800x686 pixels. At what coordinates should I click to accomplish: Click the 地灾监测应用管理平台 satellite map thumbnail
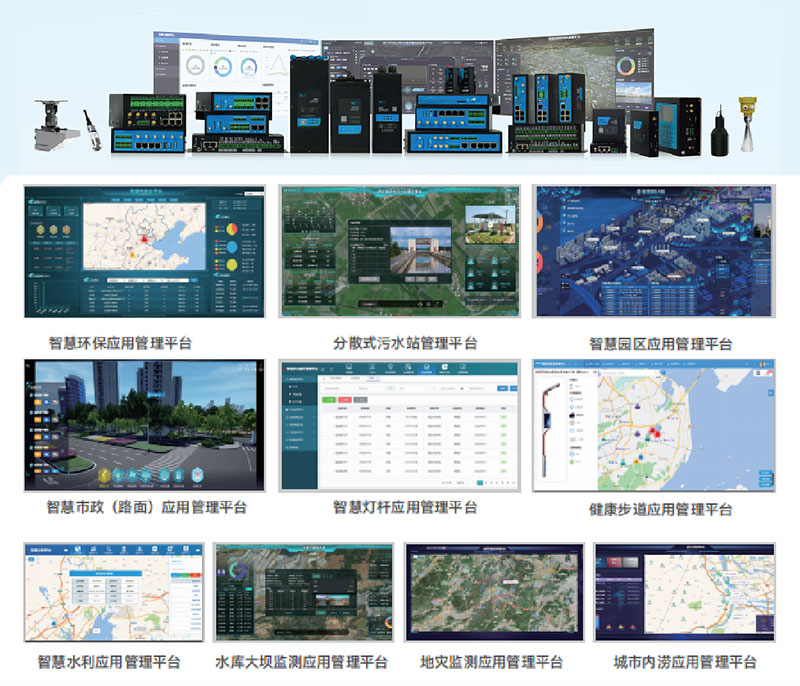click(494, 593)
